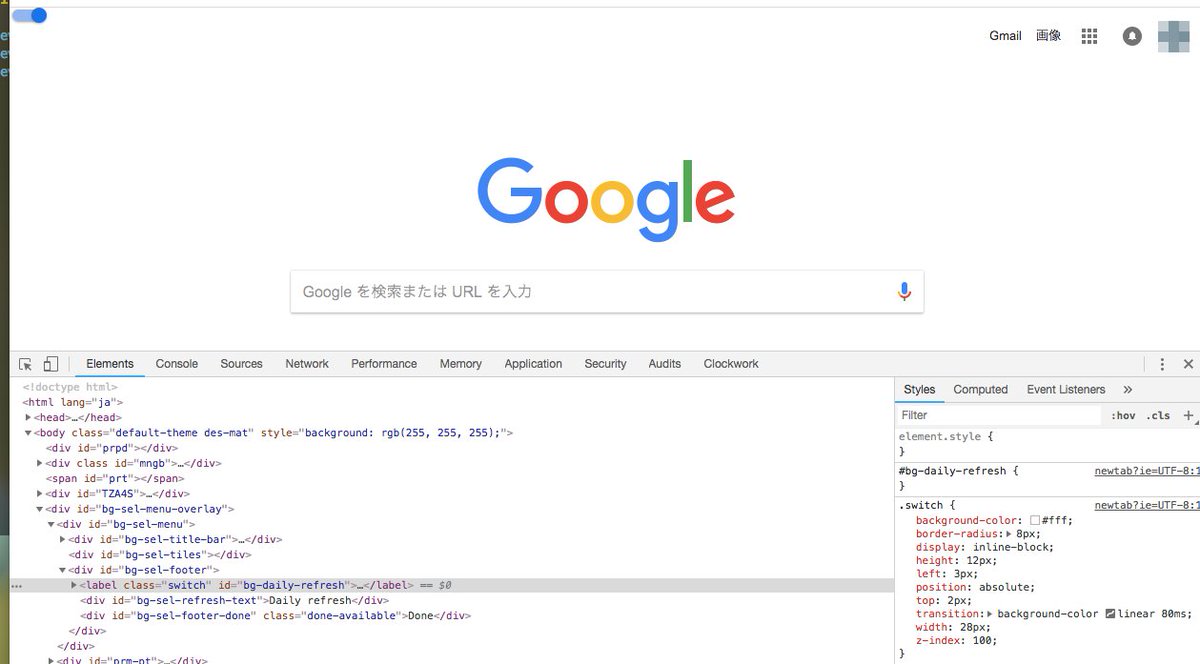Select the Event Listeners pane tab
This screenshot has width=1200, height=664.
[1066, 390]
